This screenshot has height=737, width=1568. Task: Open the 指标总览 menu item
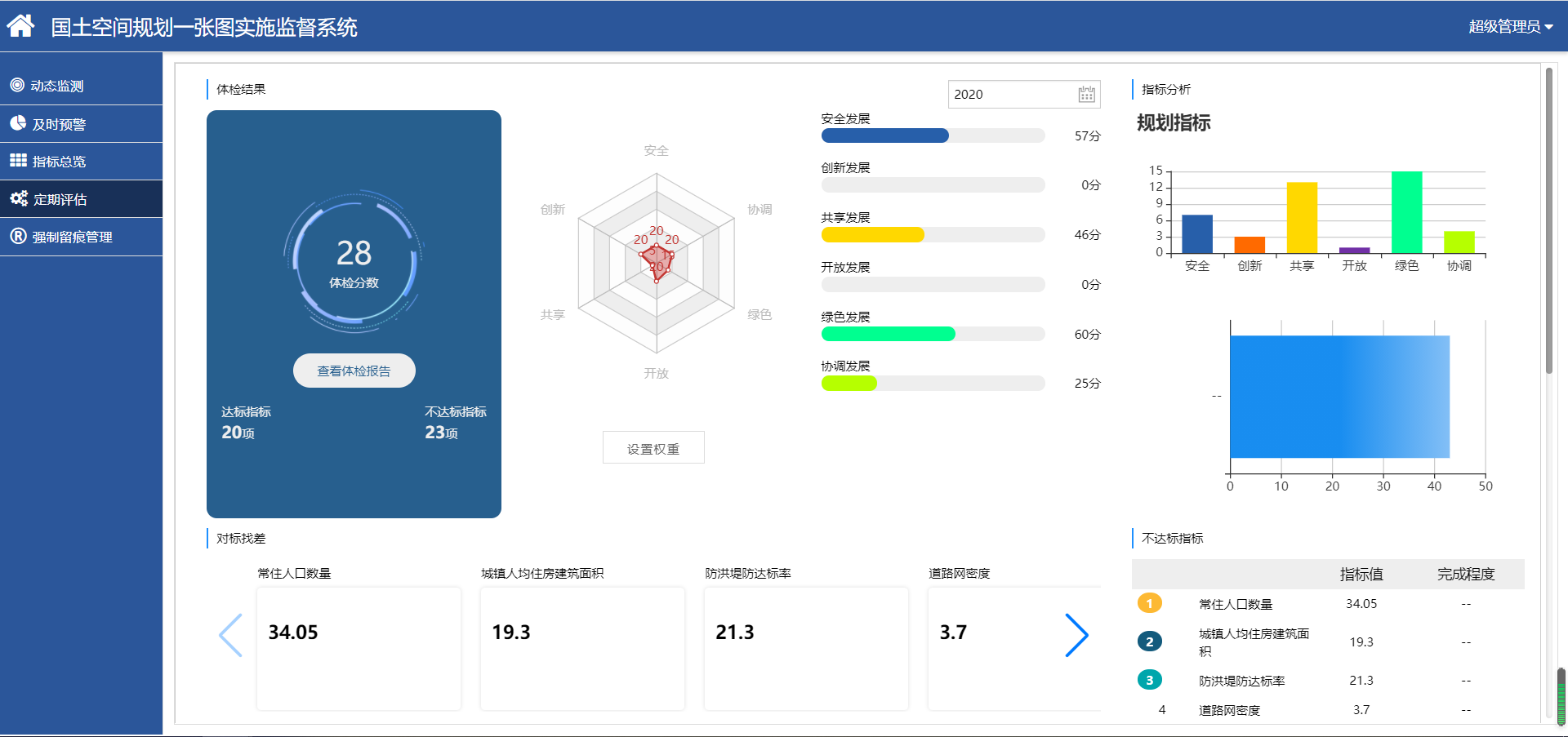pyautogui.click(x=82, y=162)
